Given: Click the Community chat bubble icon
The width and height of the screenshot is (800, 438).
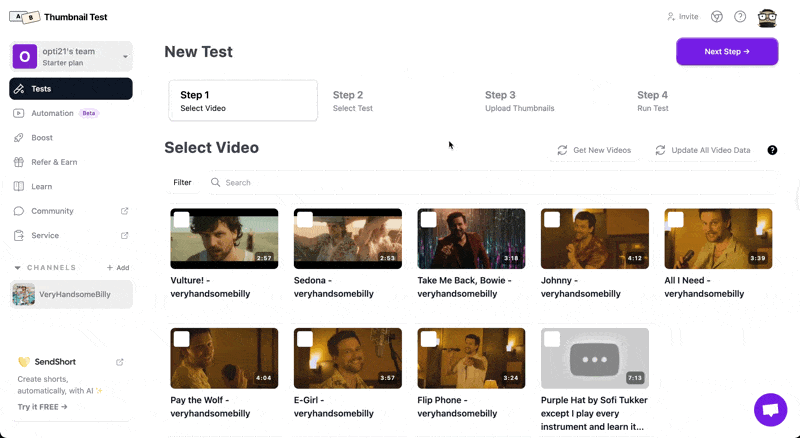Looking at the screenshot, I should point(19,211).
